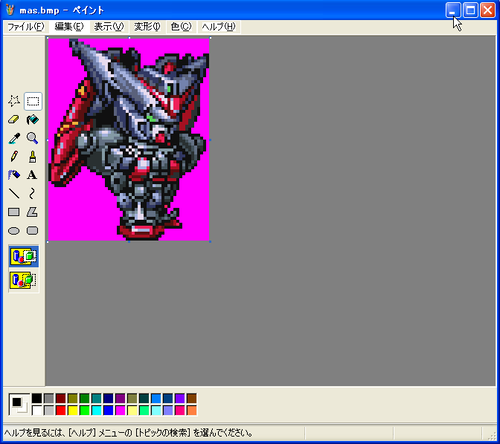Image resolution: width=500 pixels, height=444 pixels.
Task: Select the Magnifier tool
Action: coord(32,138)
